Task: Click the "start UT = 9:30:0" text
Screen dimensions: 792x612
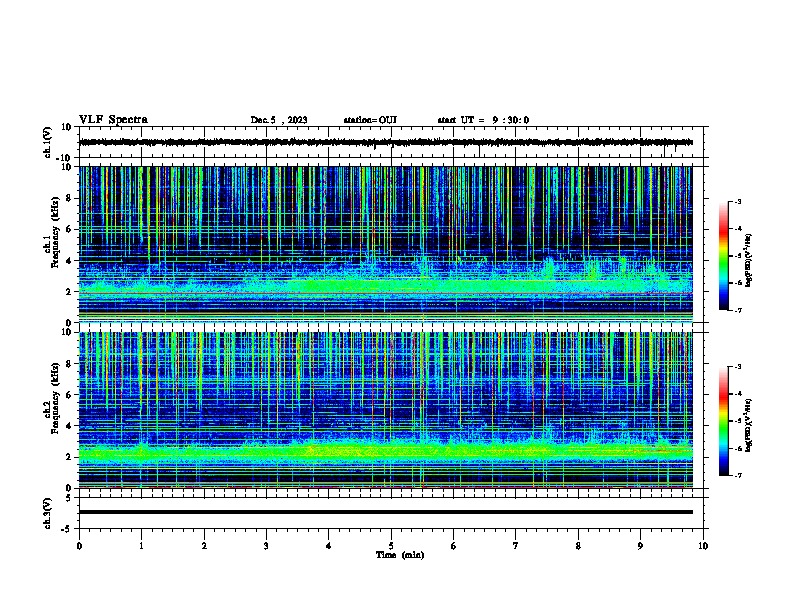Action: pyautogui.click(x=483, y=120)
